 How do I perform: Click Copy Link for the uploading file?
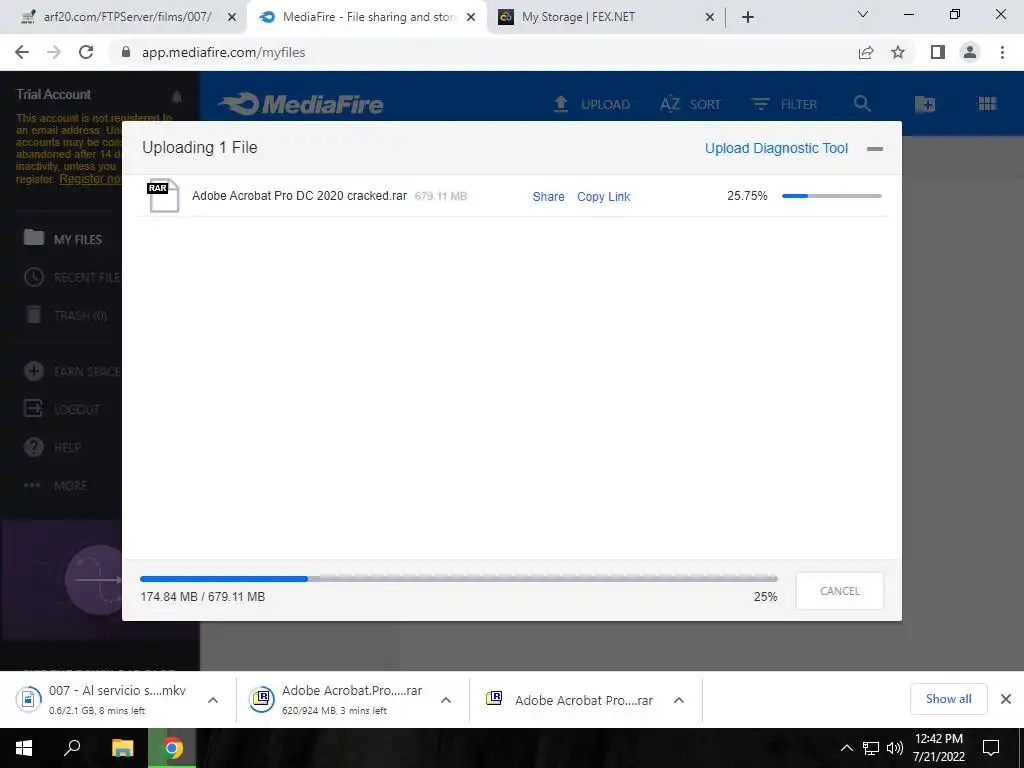pyautogui.click(x=603, y=197)
